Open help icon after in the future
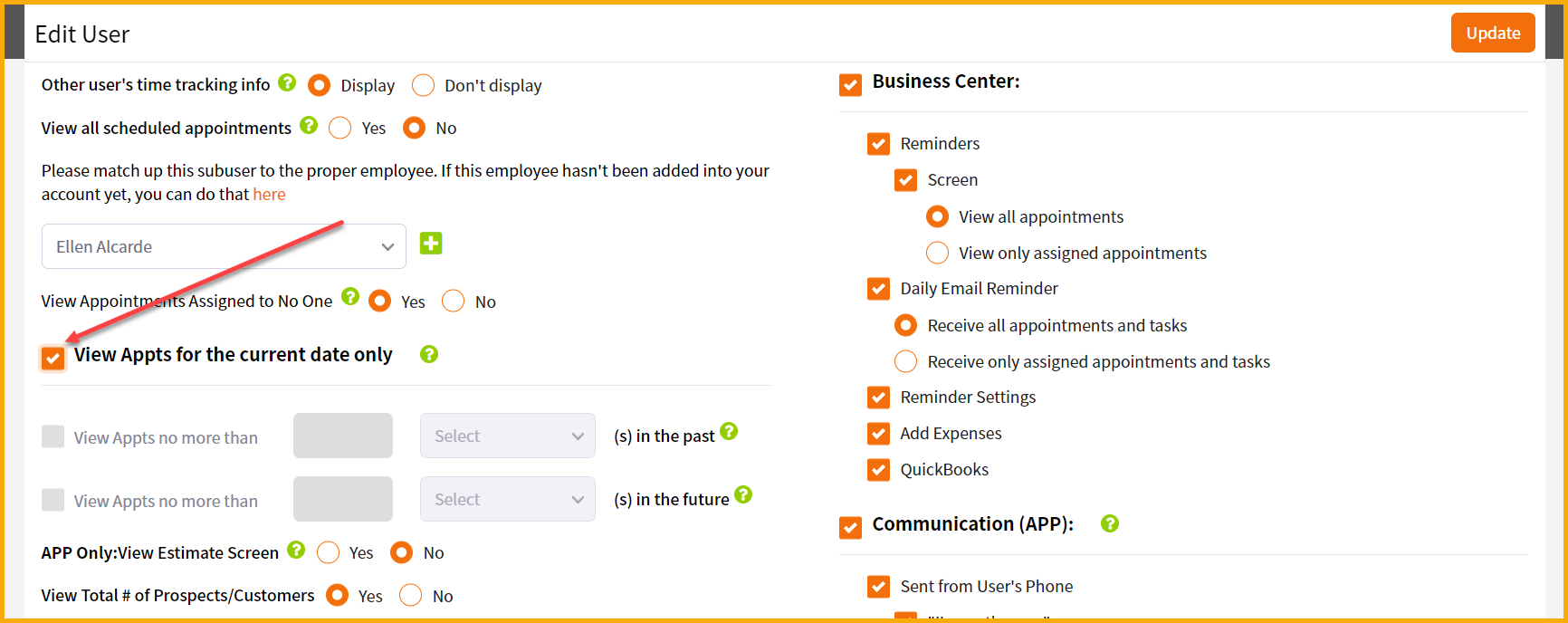The image size is (1568, 623). [743, 494]
